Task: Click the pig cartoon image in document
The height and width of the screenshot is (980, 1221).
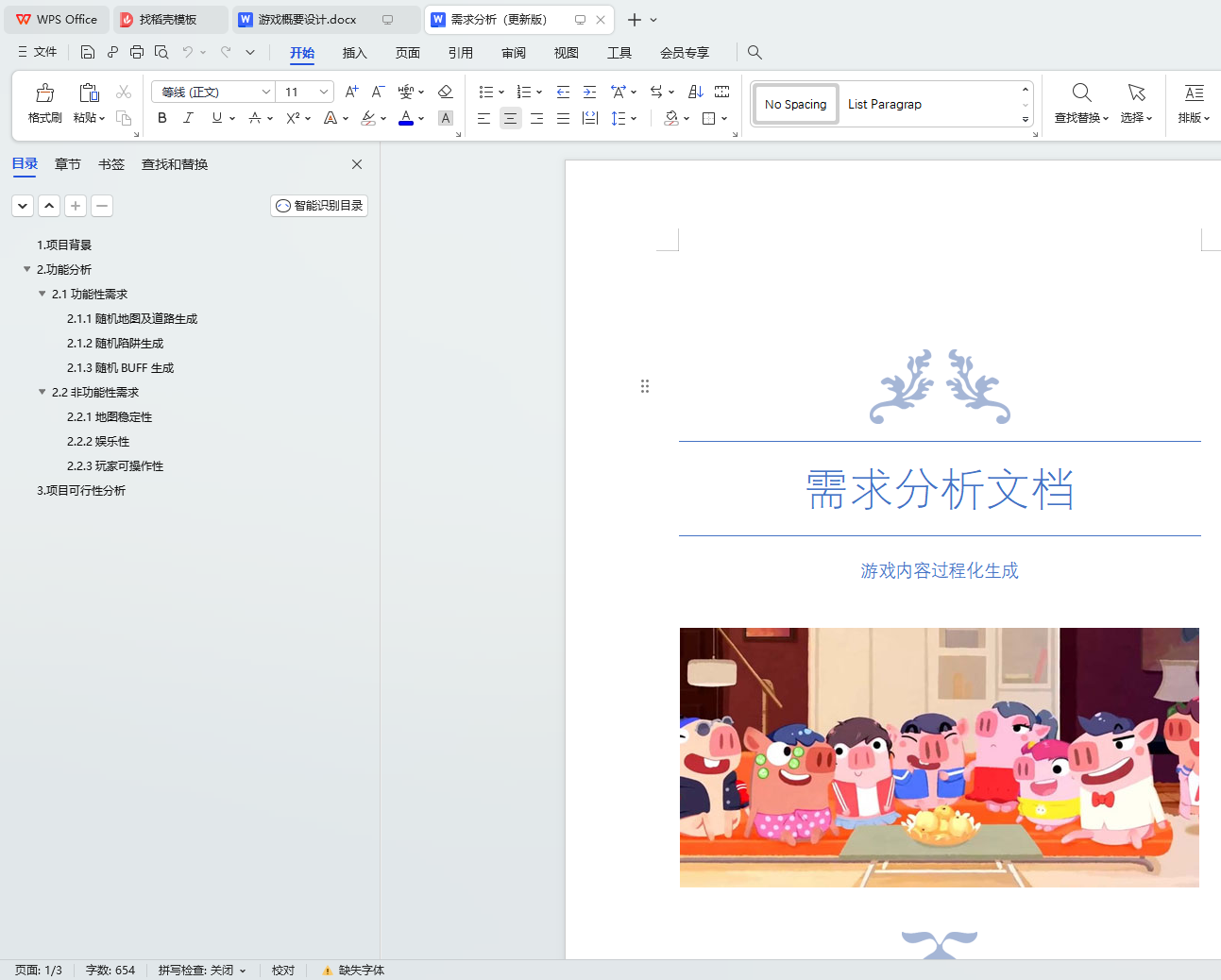Action: (x=940, y=757)
